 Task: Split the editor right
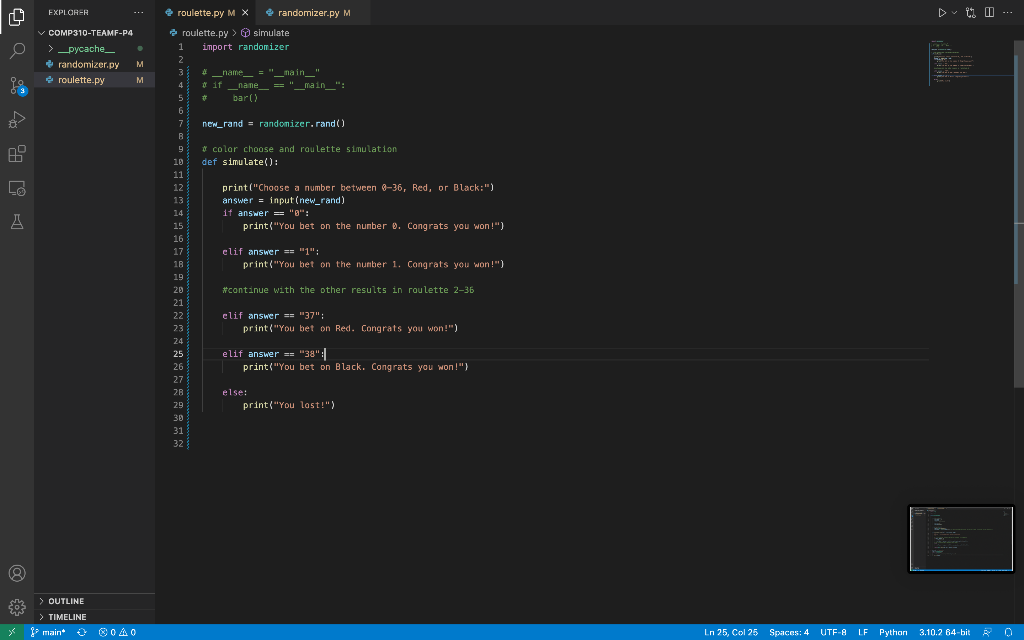click(x=989, y=12)
